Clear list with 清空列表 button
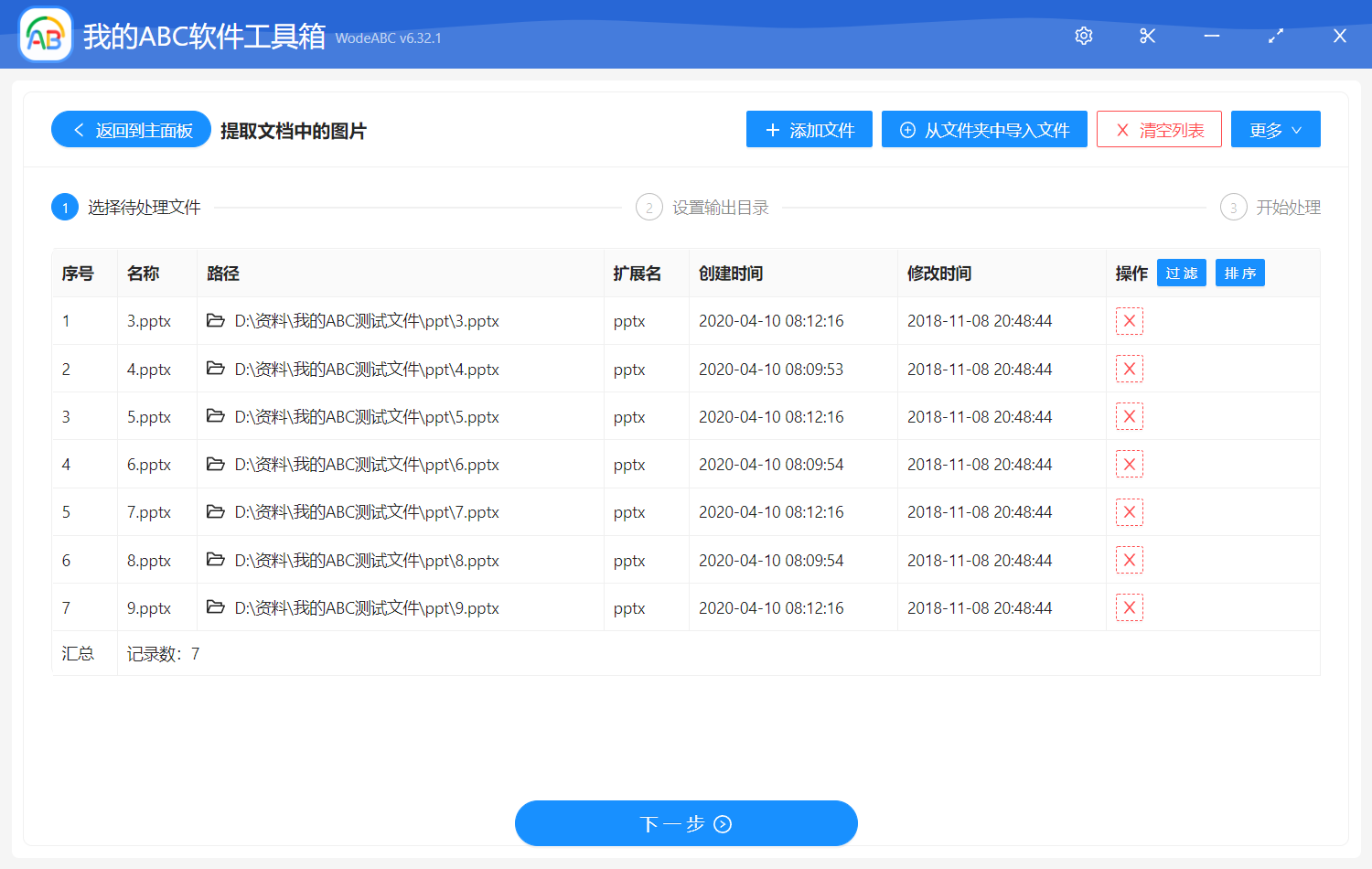Image resolution: width=1372 pixels, height=869 pixels. (x=1159, y=130)
